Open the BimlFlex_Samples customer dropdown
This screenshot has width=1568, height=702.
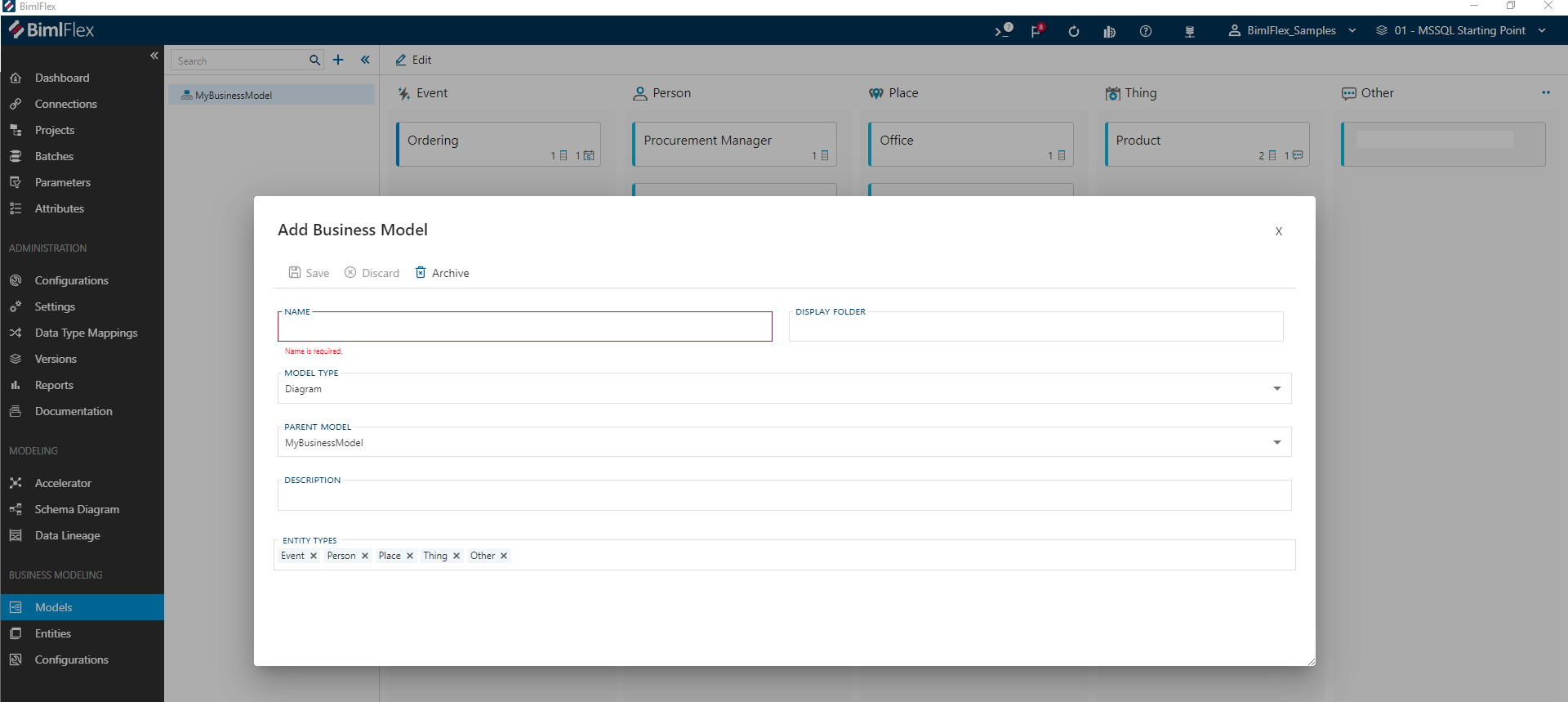tap(1292, 31)
